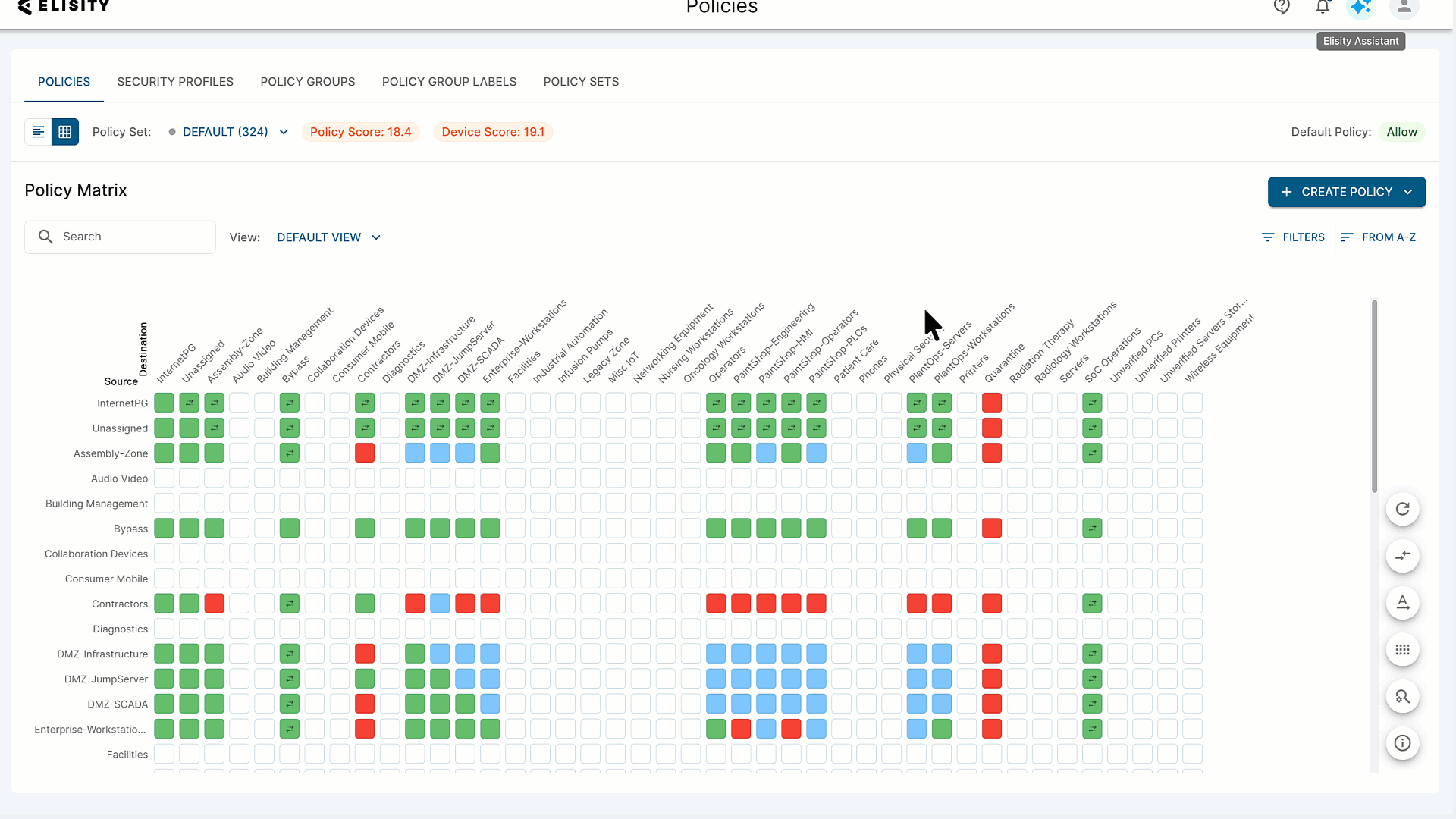This screenshot has height=819, width=1456.
Task: Click the FROM A-Z sort button
Action: tap(1378, 237)
